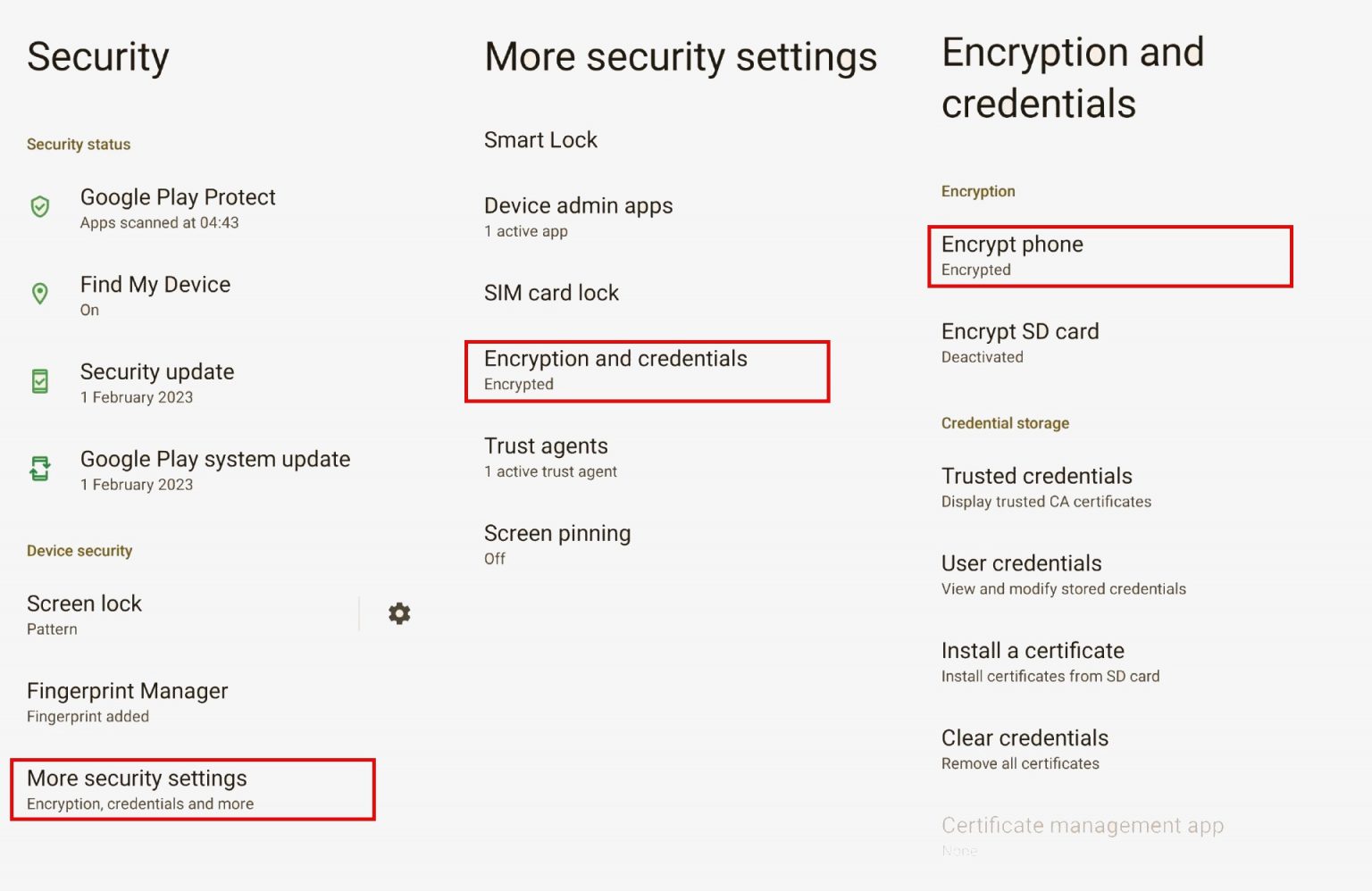Image resolution: width=1372 pixels, height=891 pixels.
Task: Open the Certificate management app setting
Action: point(1082,826)
